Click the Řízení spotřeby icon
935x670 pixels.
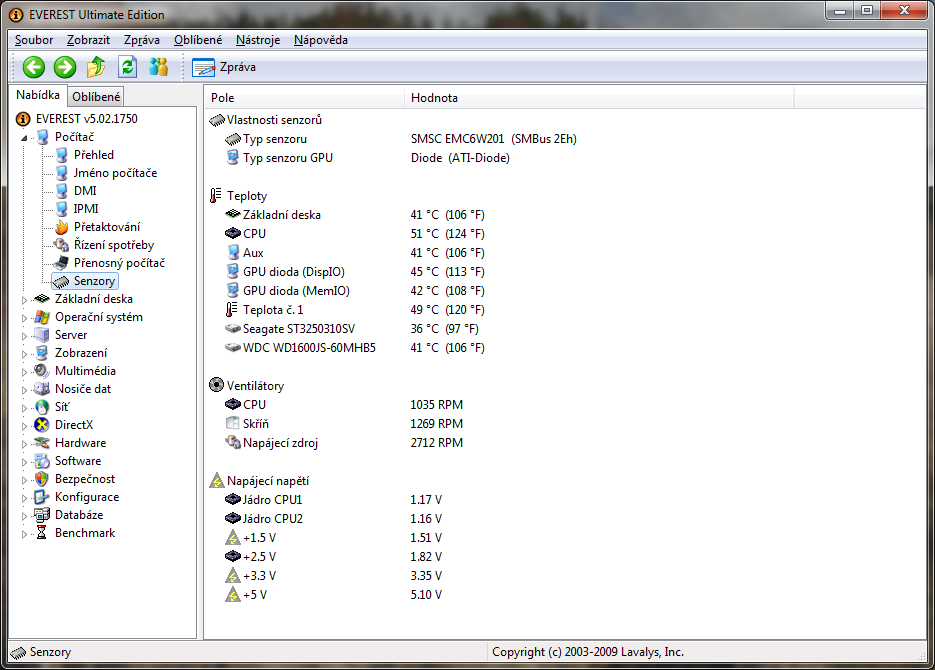61,245
